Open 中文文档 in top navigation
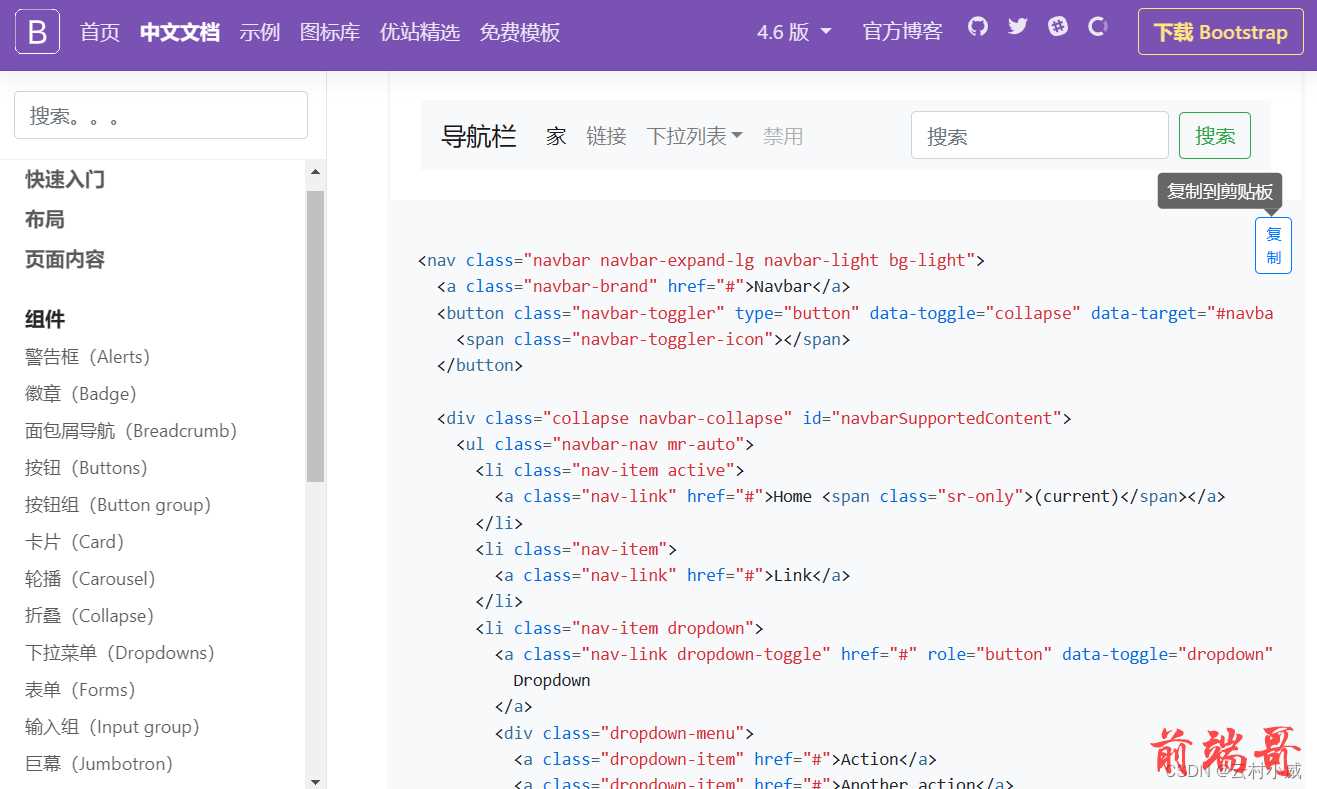1317x789 pixels. click(x=180, y=32)
